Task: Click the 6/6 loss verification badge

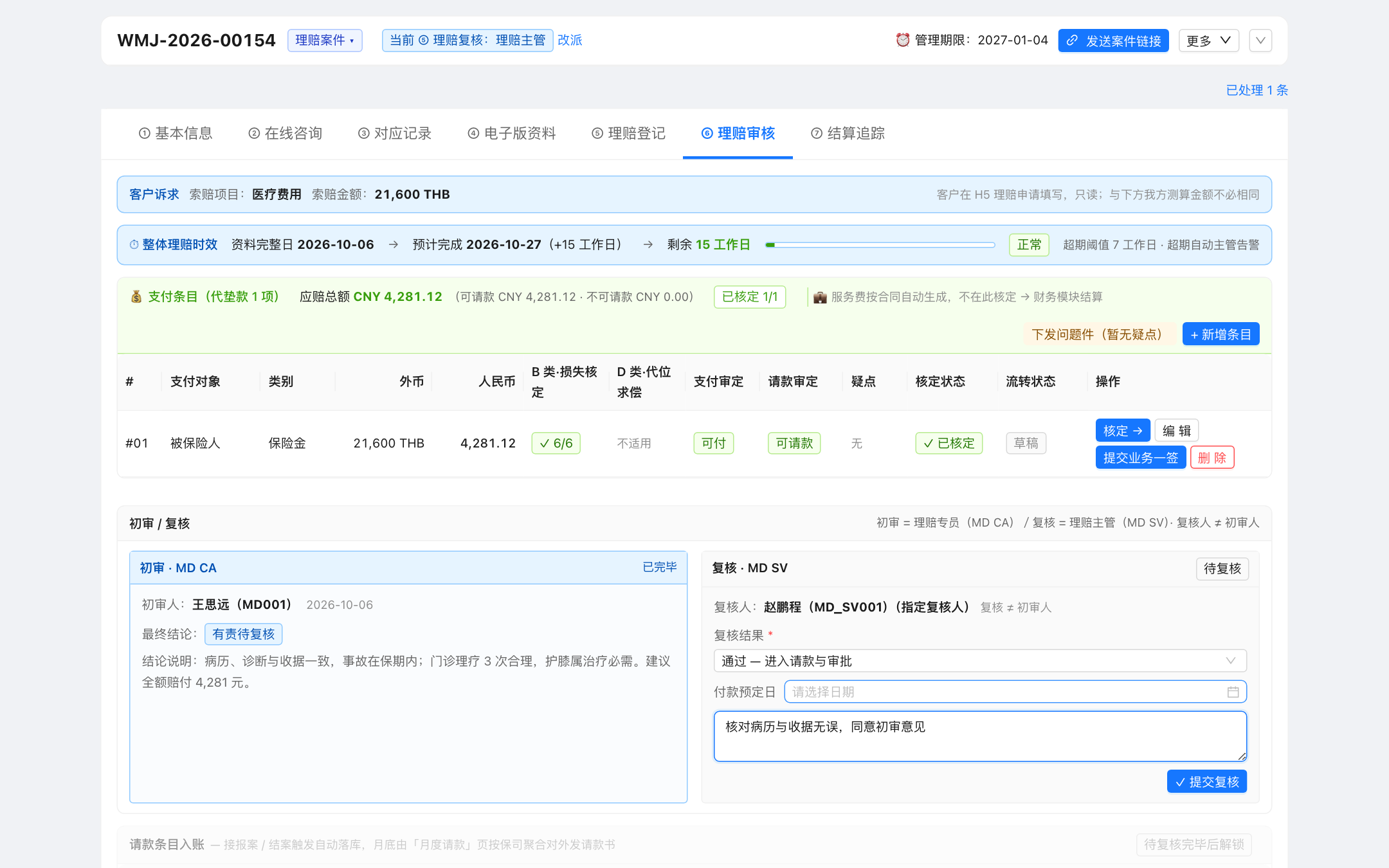Action: tap(556, 443)
